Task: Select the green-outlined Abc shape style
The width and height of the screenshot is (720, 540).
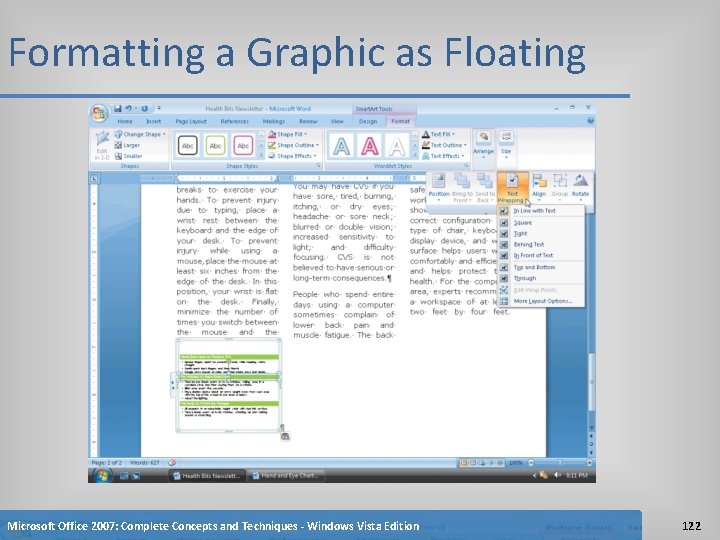Action: click(x=215, y=146)
